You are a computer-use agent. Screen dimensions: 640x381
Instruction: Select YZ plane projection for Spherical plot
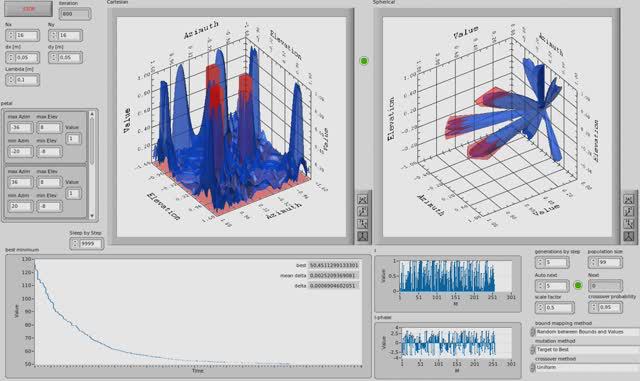tap(629, 224)
